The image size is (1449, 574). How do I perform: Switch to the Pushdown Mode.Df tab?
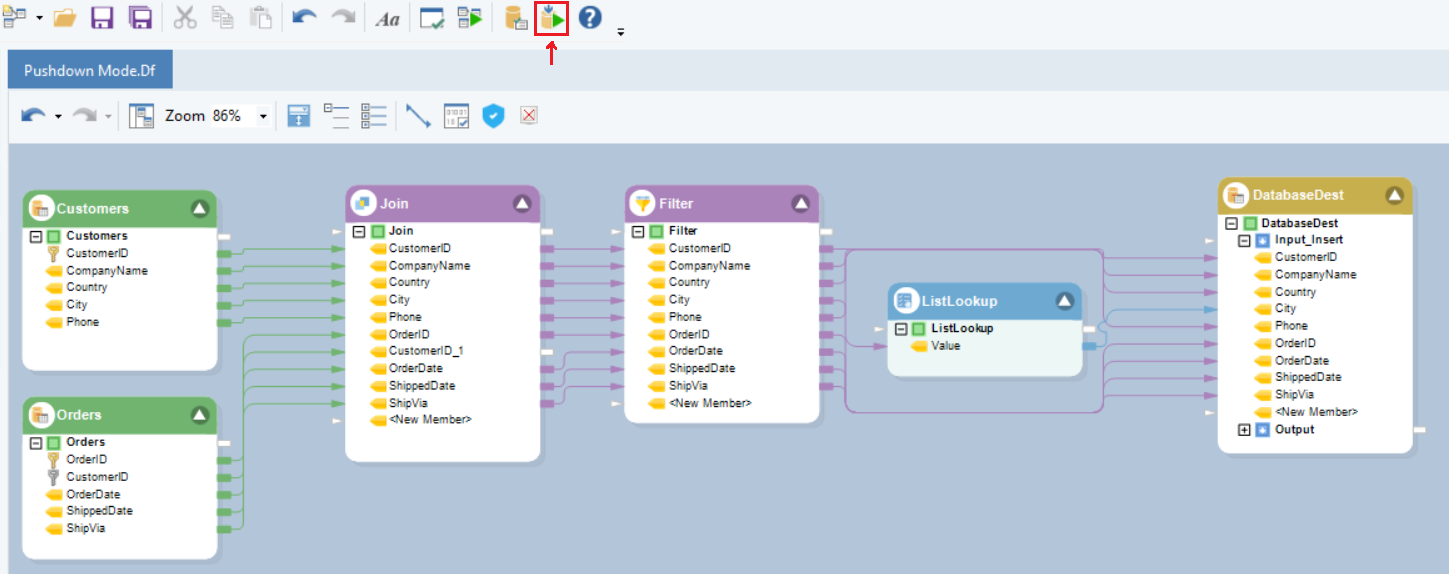90,71
